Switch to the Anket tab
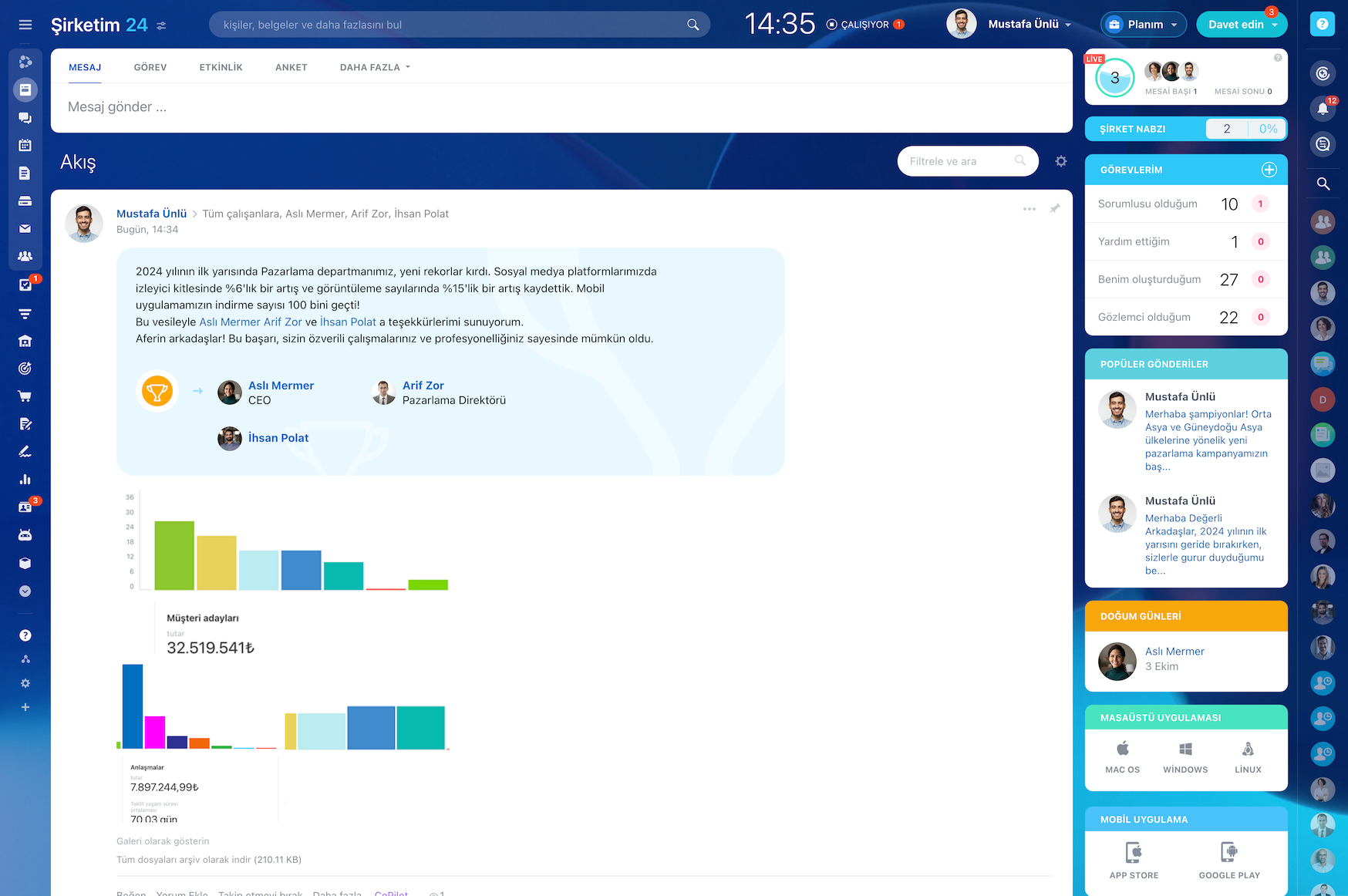The width and height of the screenshot is (1348, 896). tap(292, 67)
